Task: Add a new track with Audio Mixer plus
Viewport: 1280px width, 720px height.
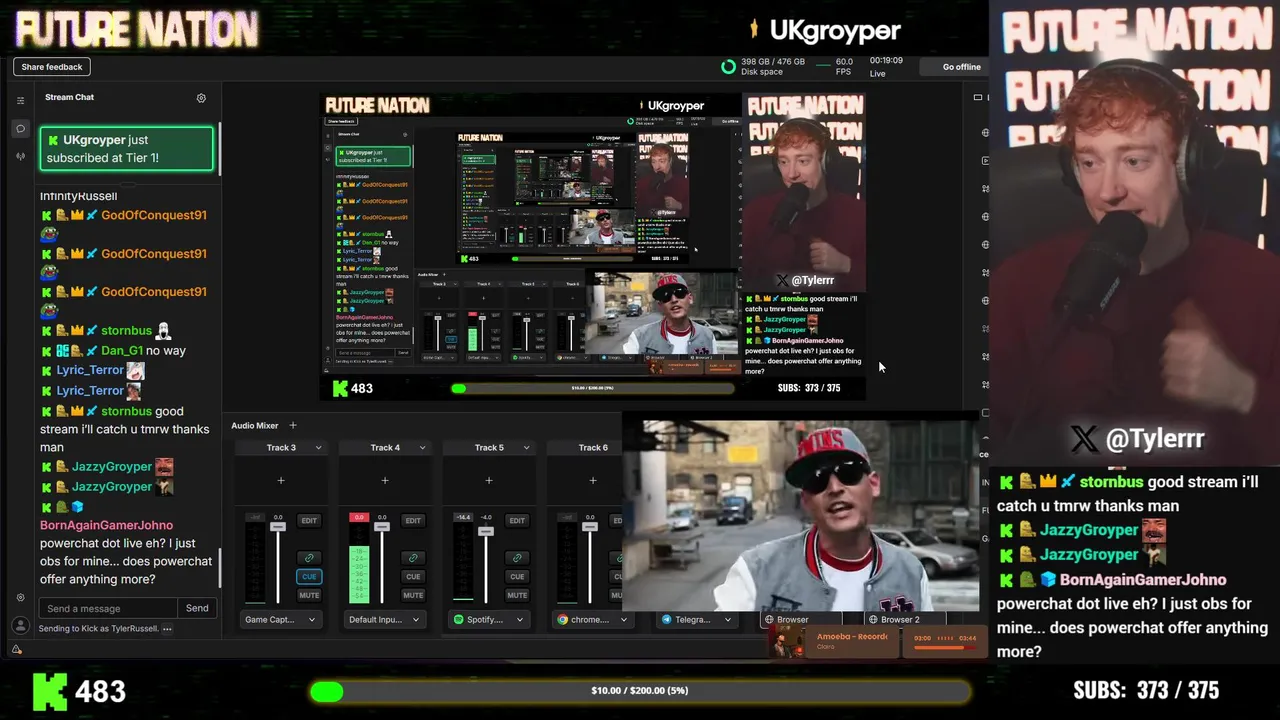Action: [292, 426]
